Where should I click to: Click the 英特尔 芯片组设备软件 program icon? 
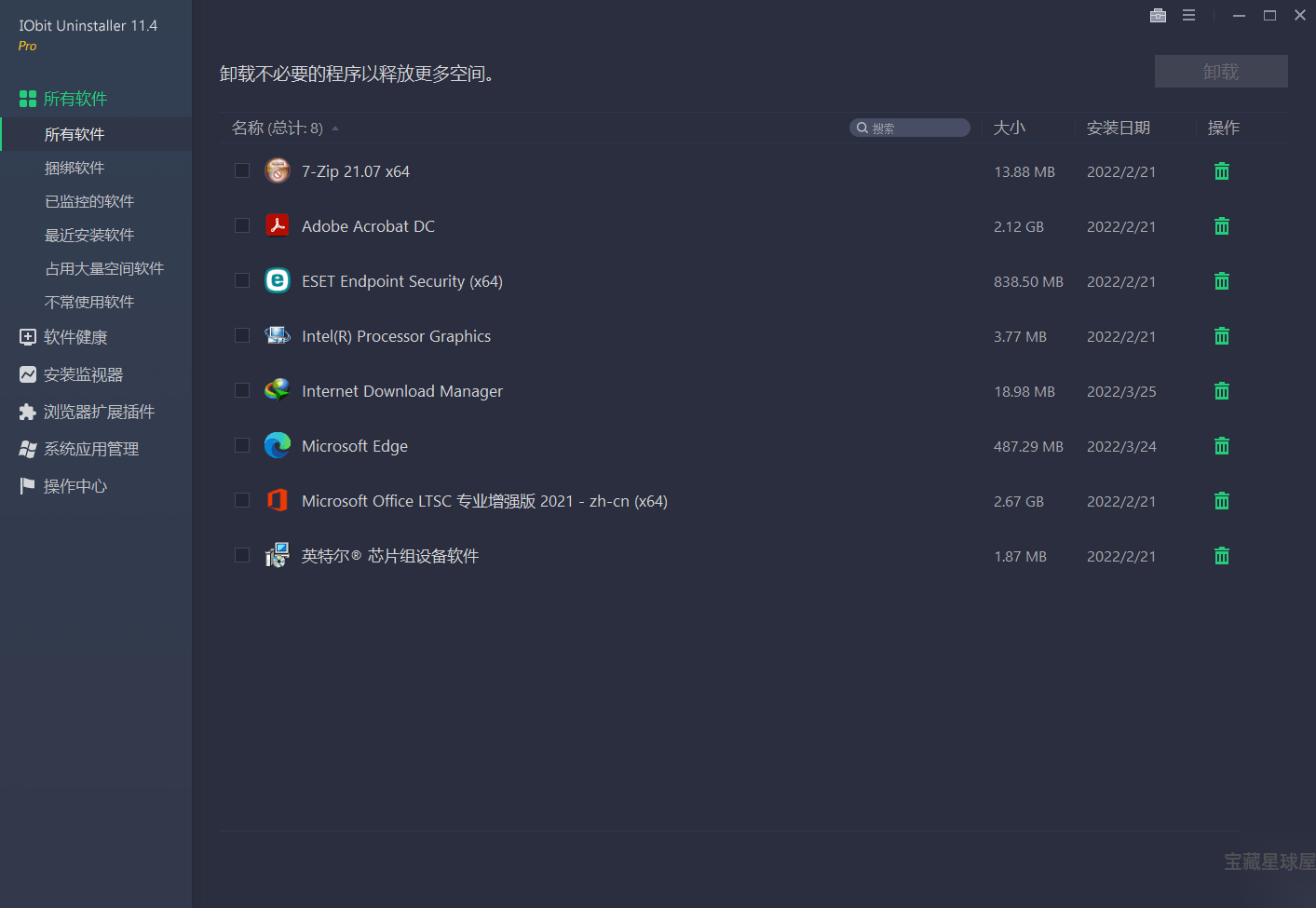coord(278,555)
